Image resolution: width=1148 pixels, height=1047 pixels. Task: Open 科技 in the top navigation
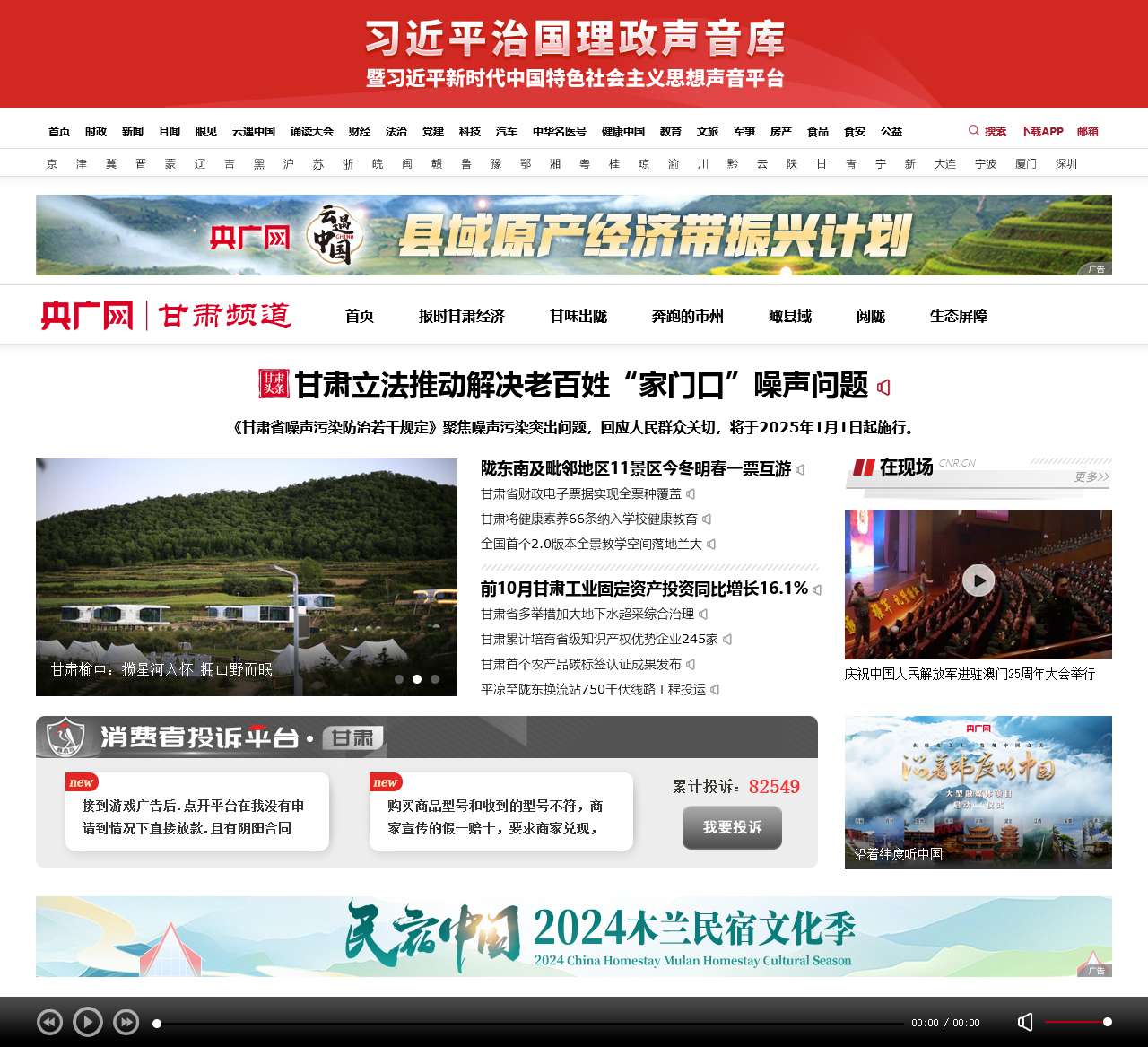point(470,131)
